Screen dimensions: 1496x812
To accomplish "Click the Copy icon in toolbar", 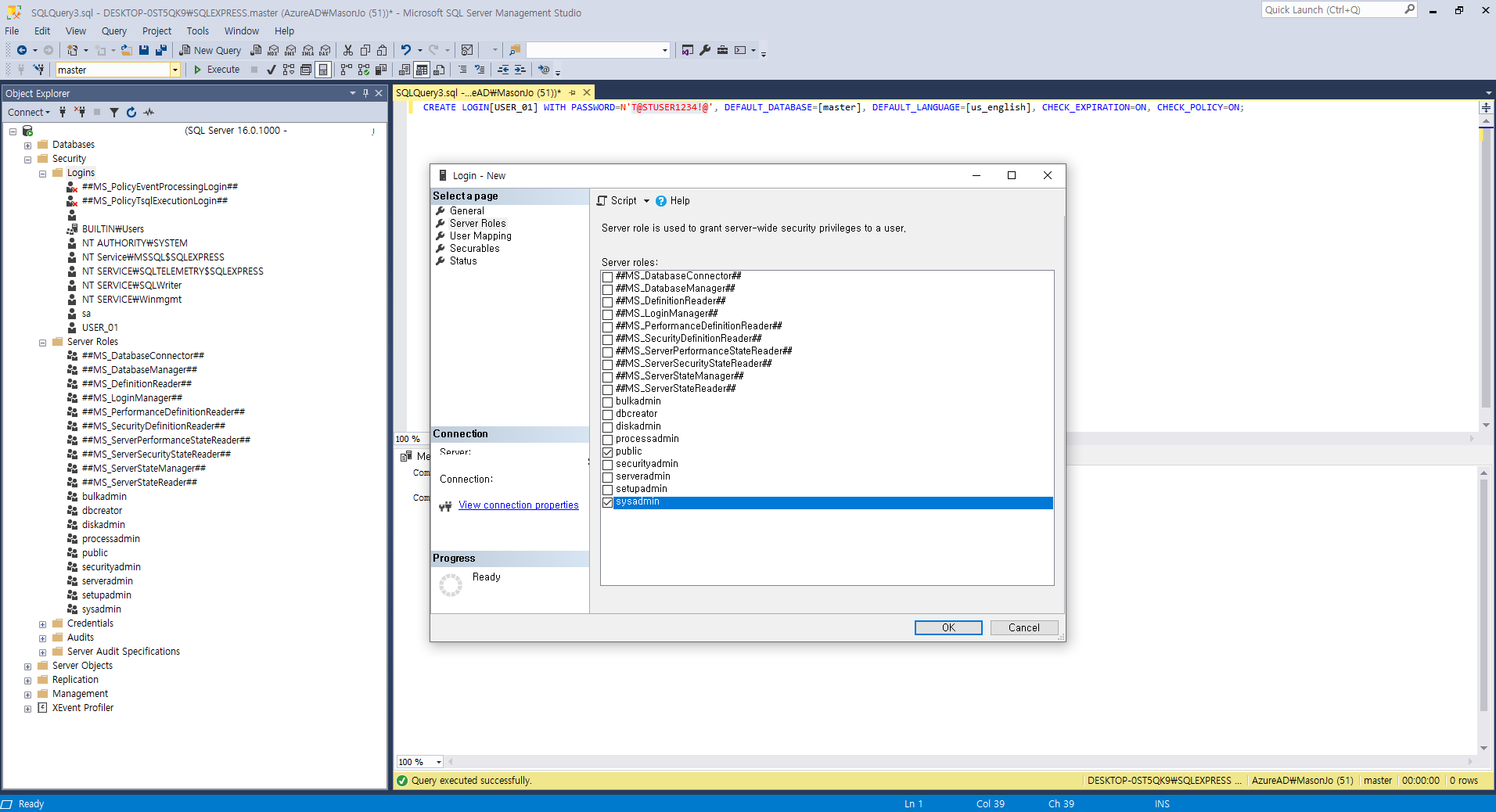I will (x=365, y=50).
